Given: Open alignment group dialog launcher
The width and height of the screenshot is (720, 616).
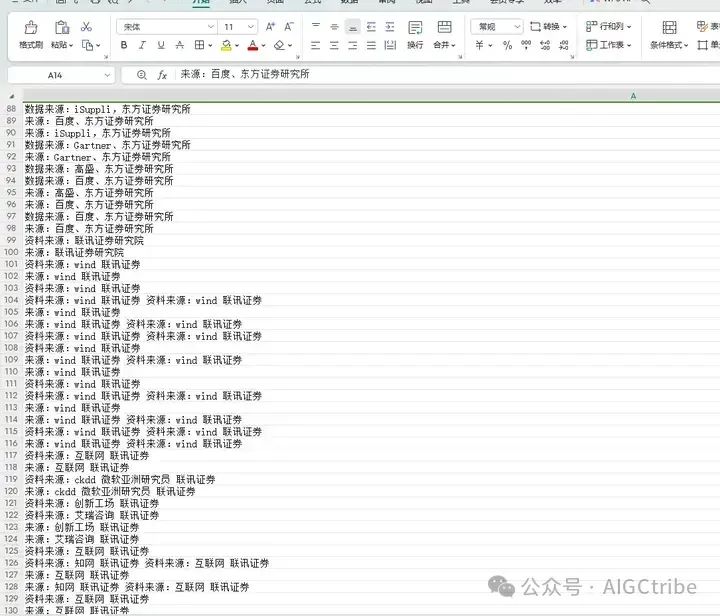Looking at the screenshot, I should (x=460, y=57).
